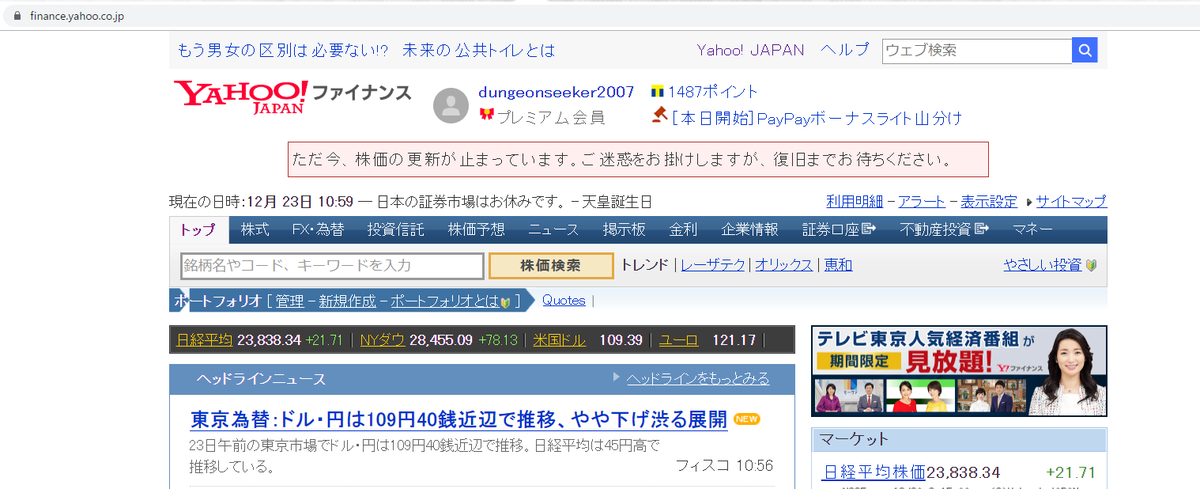Open the ヘッドラインをもっとみる link
Viewport: 1200px width, 489px height.
[x=698, y=378]
